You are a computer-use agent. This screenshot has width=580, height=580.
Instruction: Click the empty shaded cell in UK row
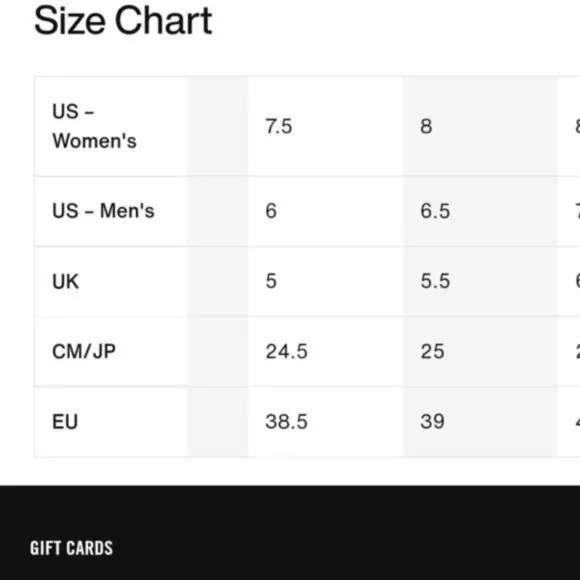coord(218,281)
